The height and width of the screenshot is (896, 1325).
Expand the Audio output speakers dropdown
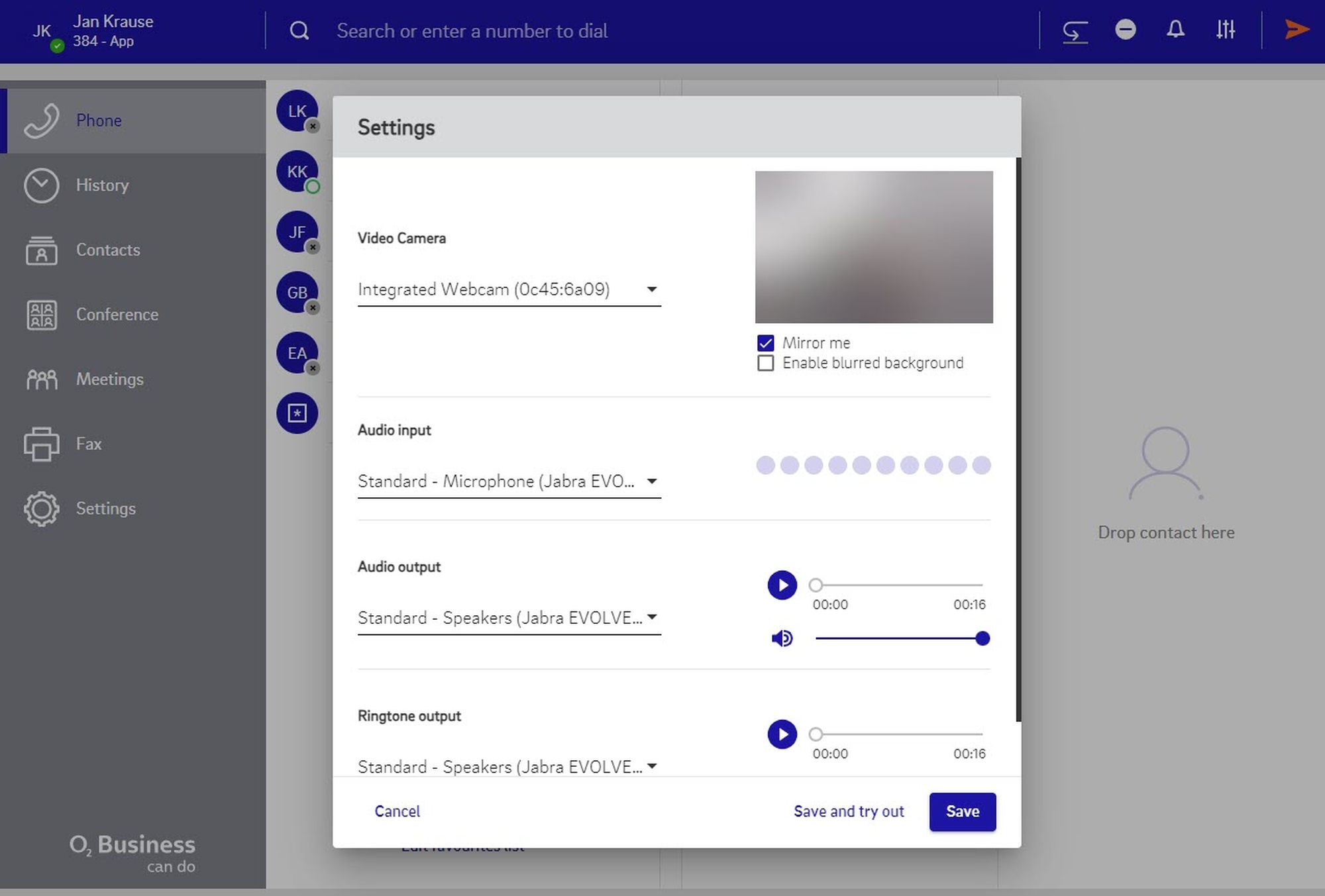509,618
